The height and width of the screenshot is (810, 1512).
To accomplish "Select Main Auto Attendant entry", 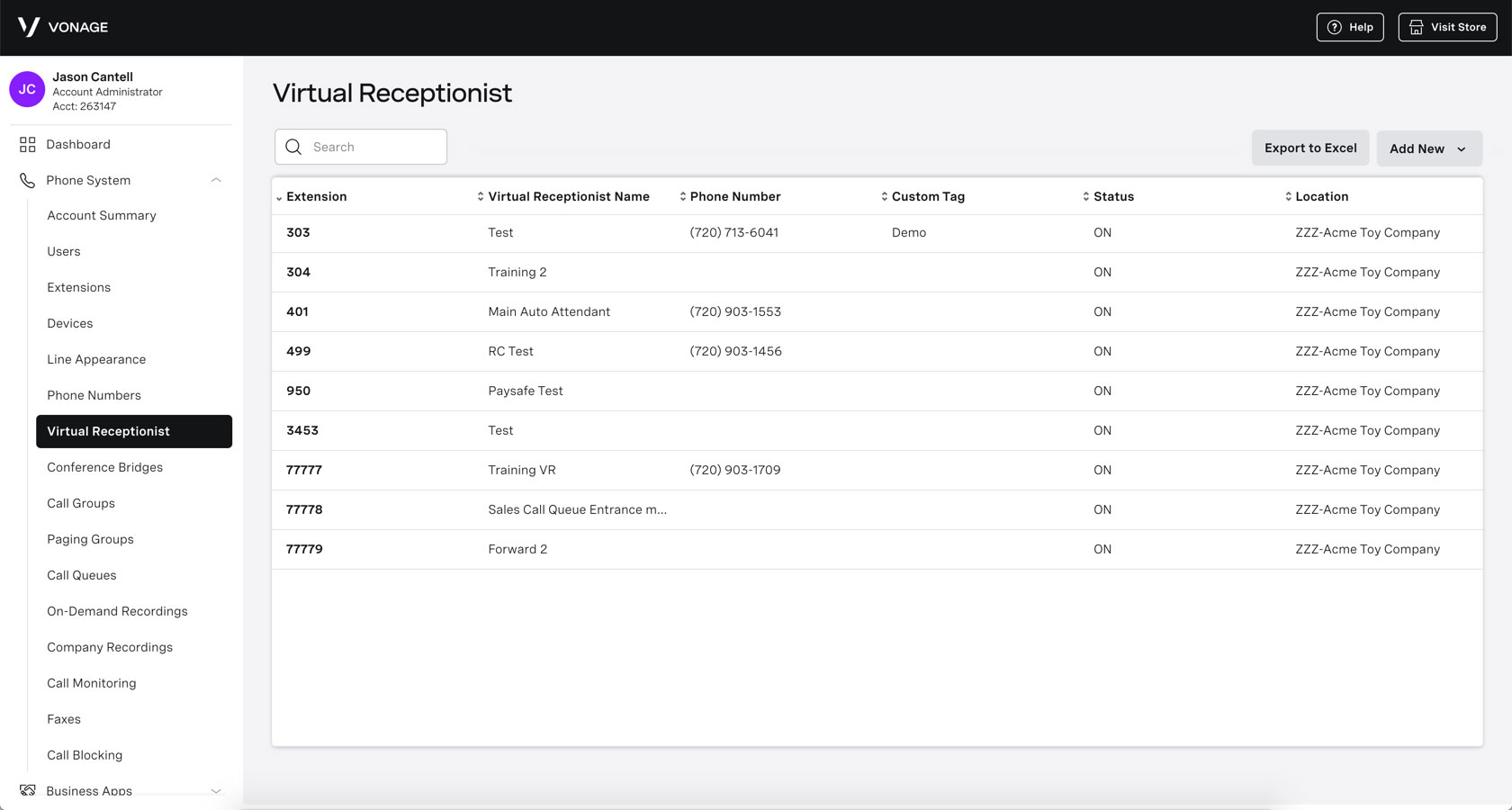I will click(x=549, y=311).
